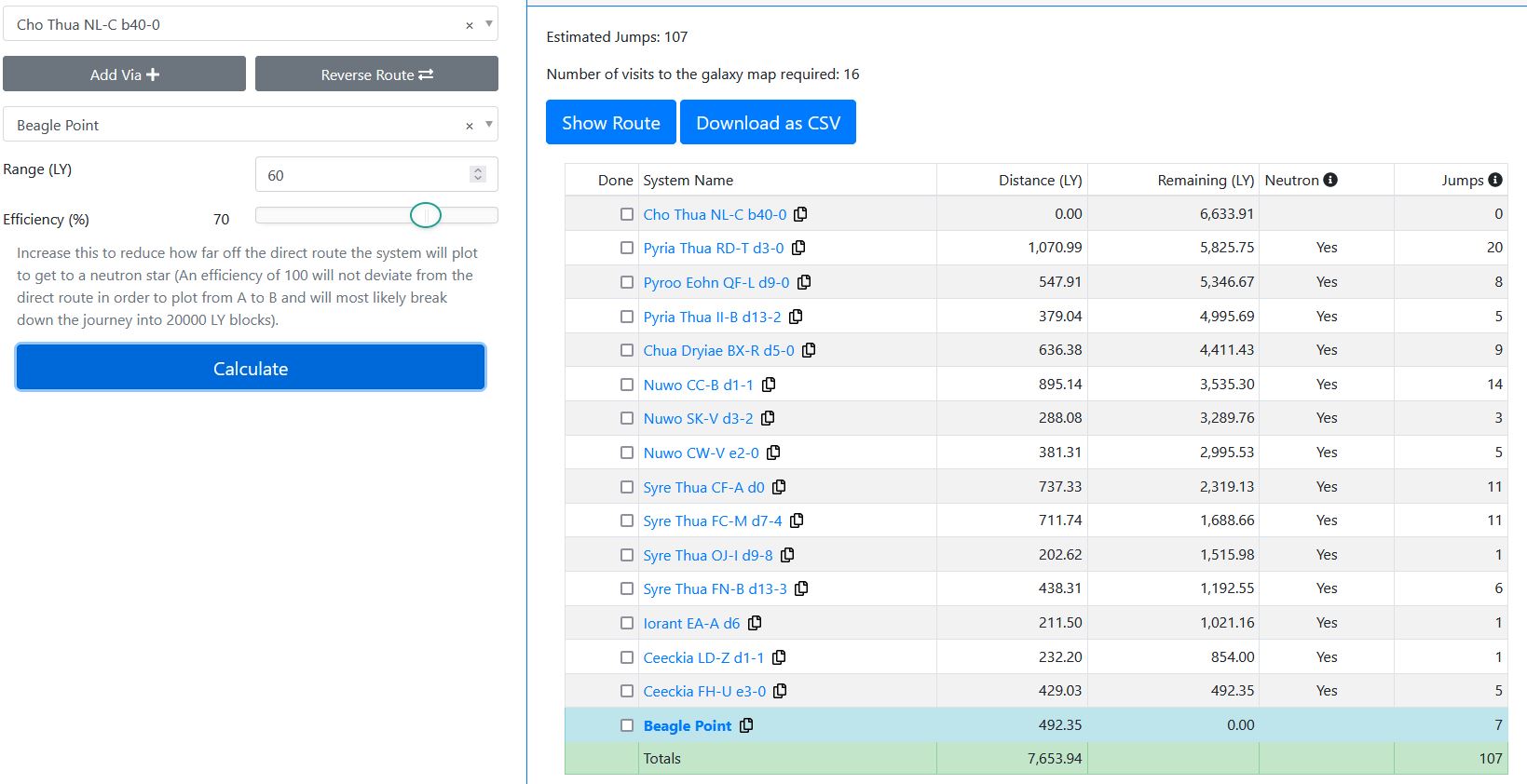
Task: Download the route as CSV
Action: click(x=768, y=123)
